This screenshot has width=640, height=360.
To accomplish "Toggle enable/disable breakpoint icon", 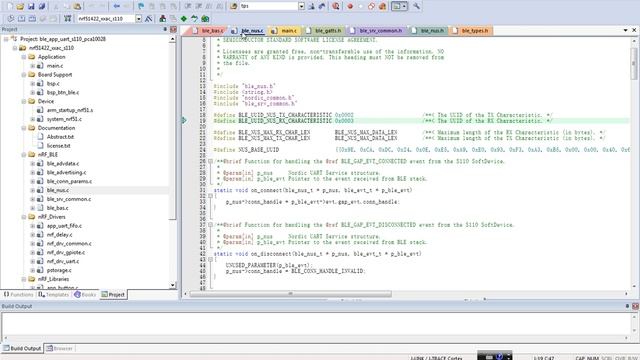I will (361, 6).
